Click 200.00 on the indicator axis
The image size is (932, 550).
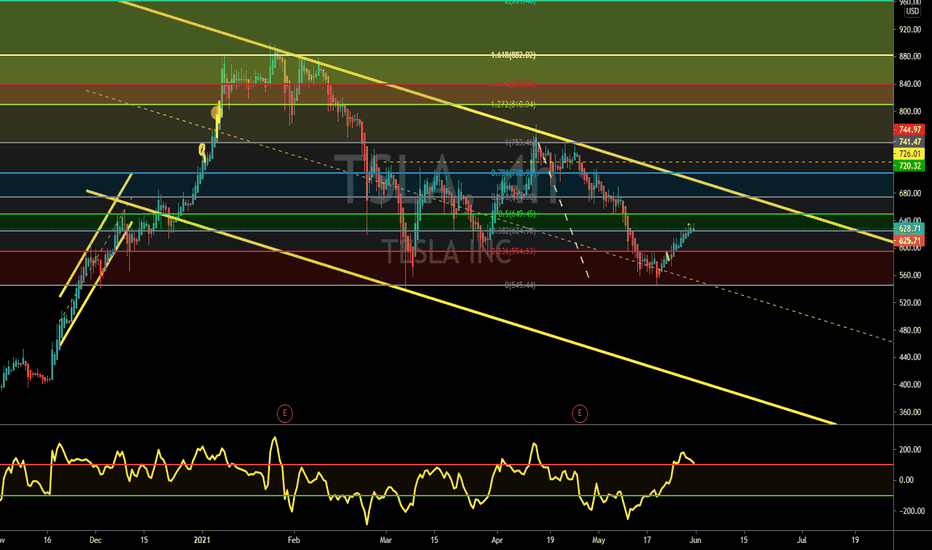(x=912, y=450)
